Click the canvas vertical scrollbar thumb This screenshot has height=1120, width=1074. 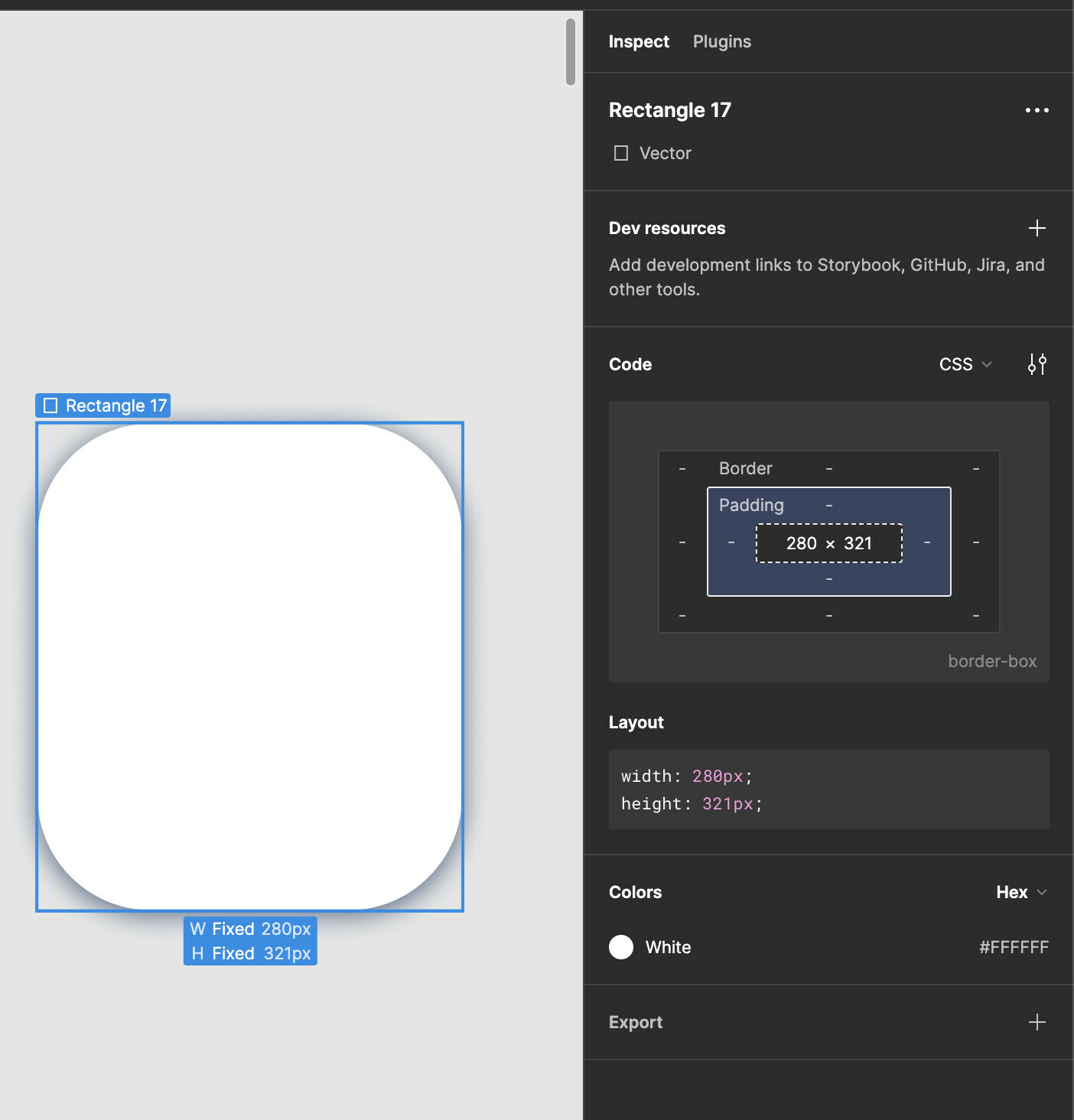(571, 52)
